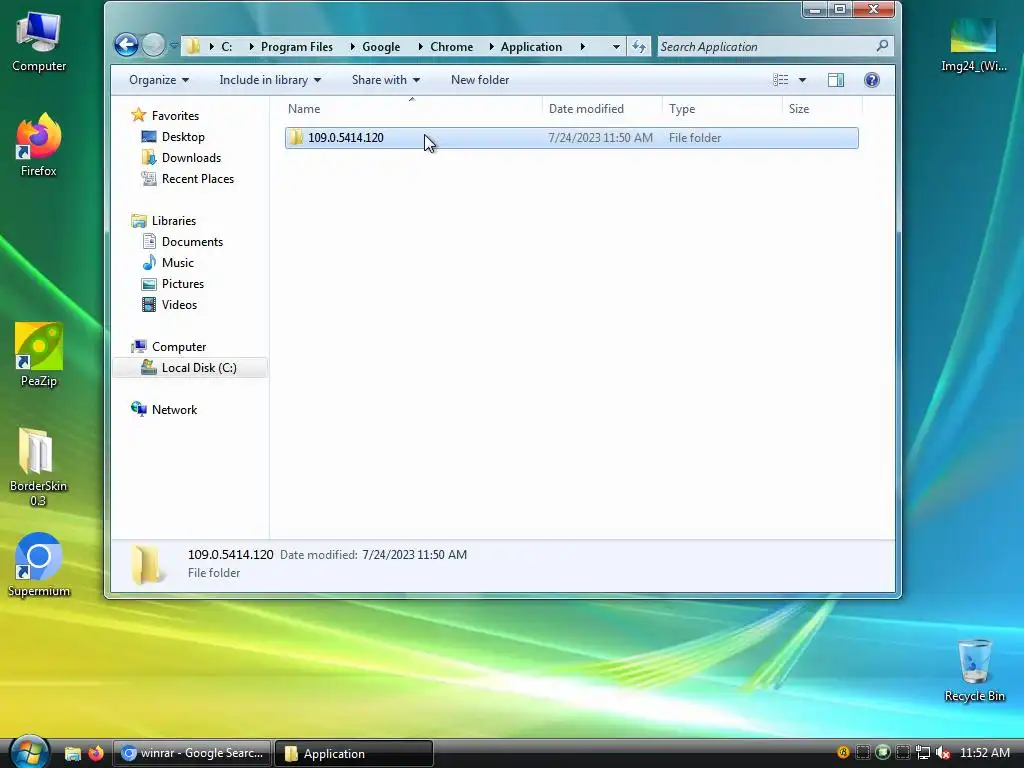The height and width of the screenshot is (768, 1024).
Task: Open the view options dropdown arrow
Action: click(x=803, y=80)
